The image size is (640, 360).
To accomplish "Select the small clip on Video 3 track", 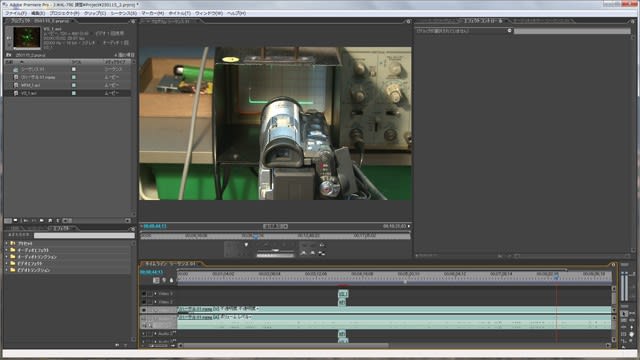I will 343,294.
